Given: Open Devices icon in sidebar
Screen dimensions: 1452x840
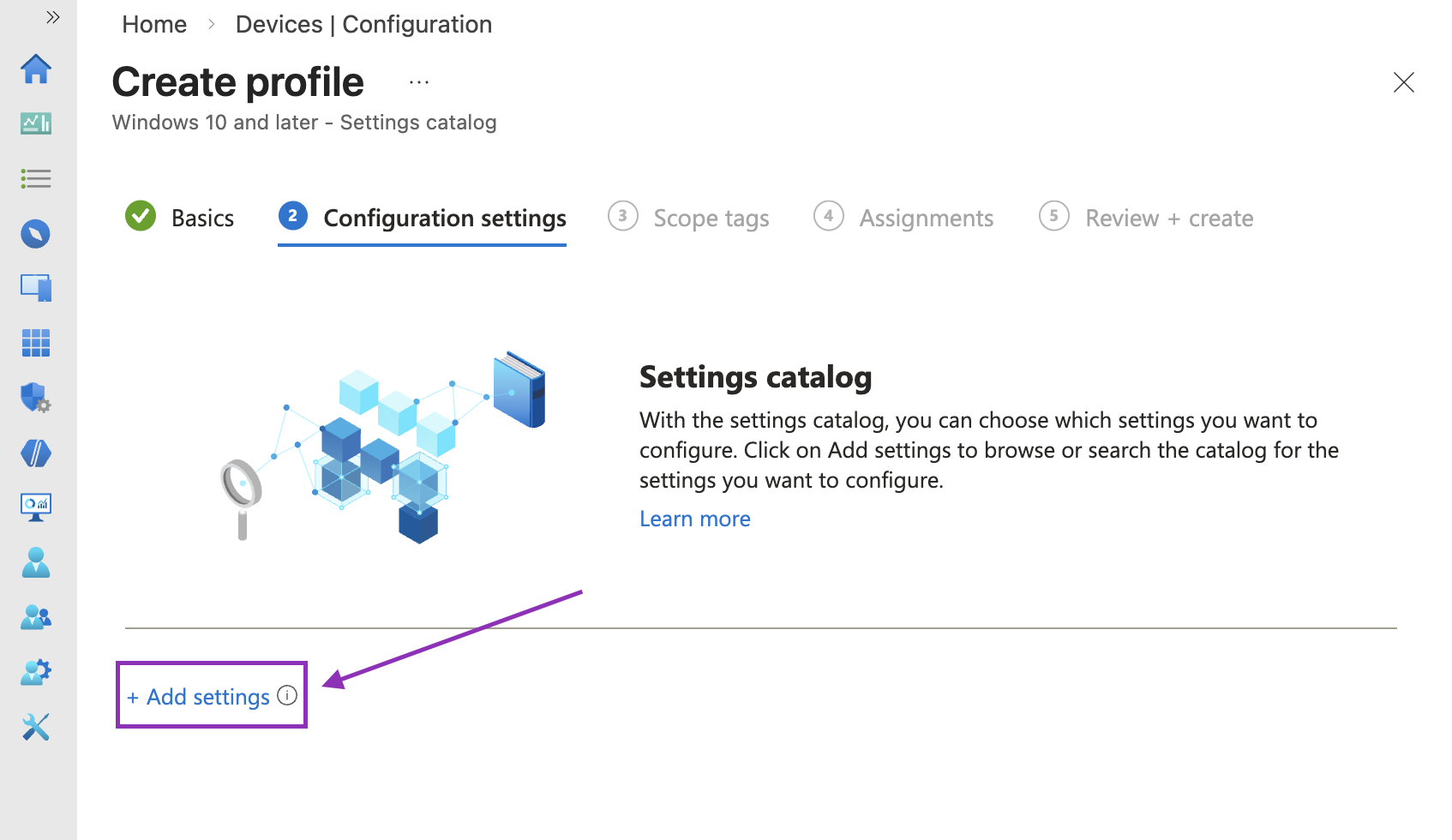Looking at the screenshot, I should coord(36,288).
